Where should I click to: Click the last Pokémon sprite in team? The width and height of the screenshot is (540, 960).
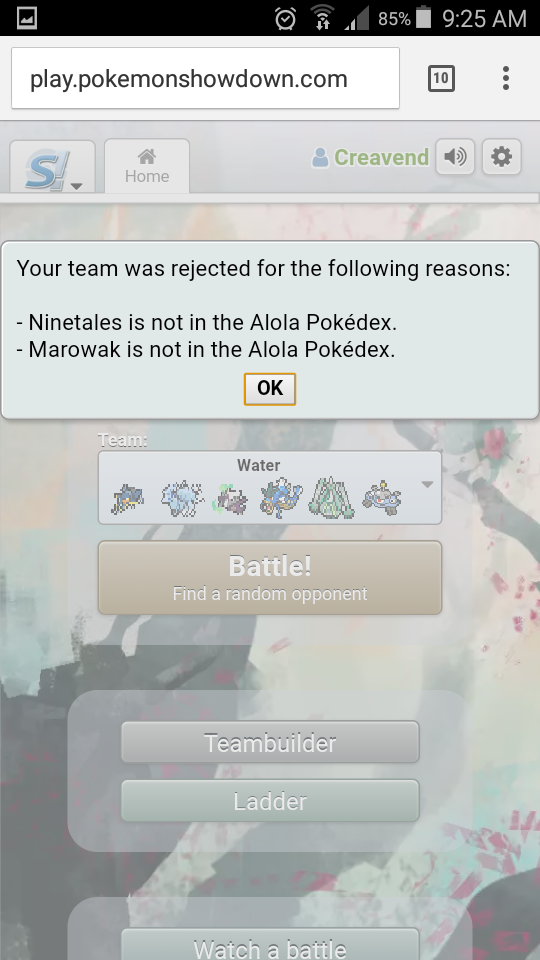point(382,498)
